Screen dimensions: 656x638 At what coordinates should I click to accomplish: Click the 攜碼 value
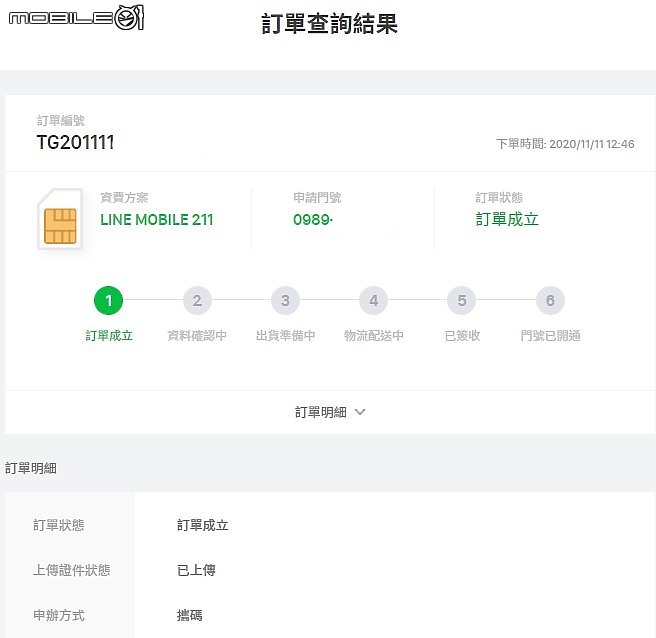tap(190, 615)
